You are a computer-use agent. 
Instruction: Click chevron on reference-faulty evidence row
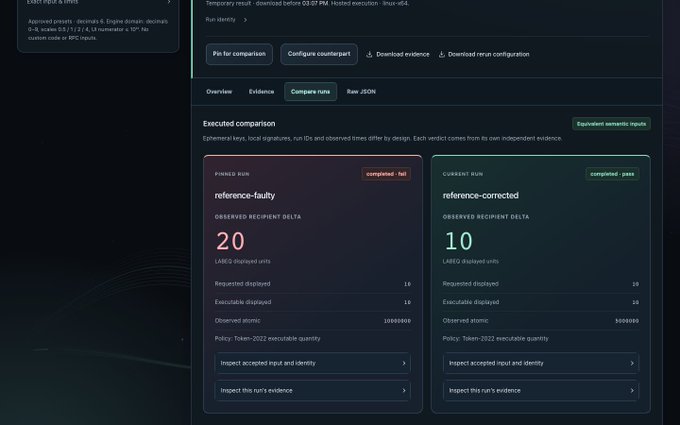[404, 390]
